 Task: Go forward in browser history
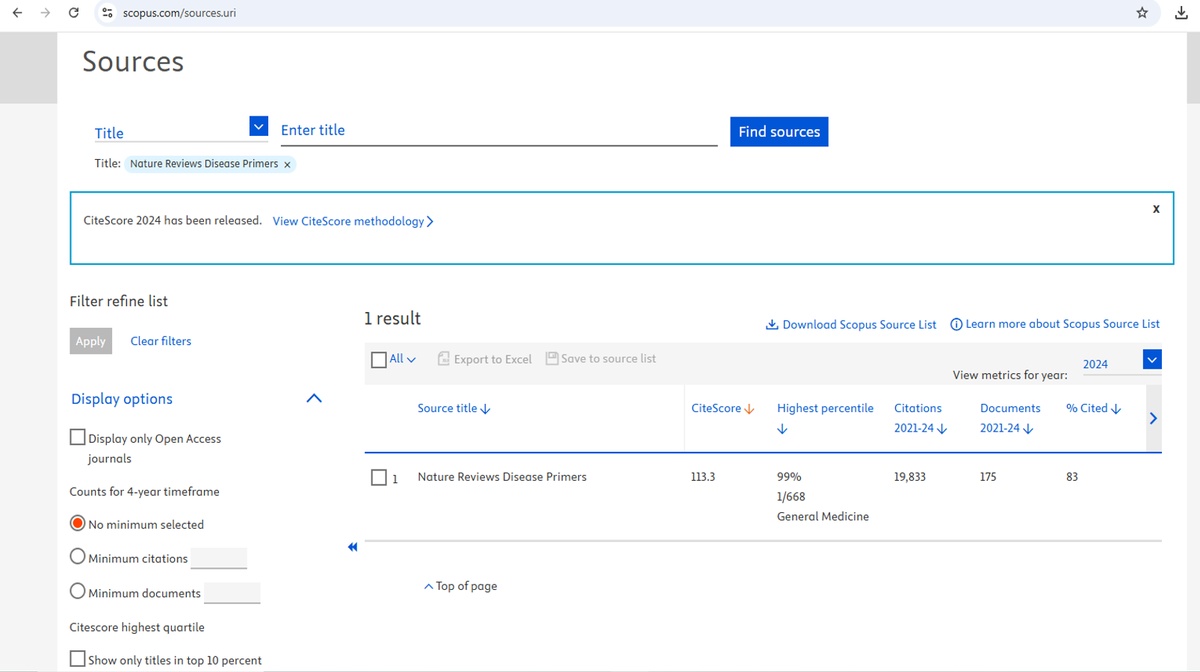pyautogui.click(x=45, y=13)
